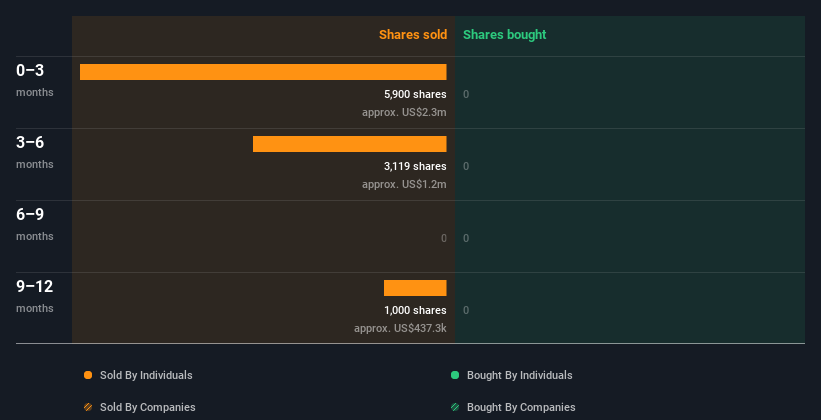Click the 6–9 months row label
The width and height of the screenshot is (821, 420).
point(35,224)
